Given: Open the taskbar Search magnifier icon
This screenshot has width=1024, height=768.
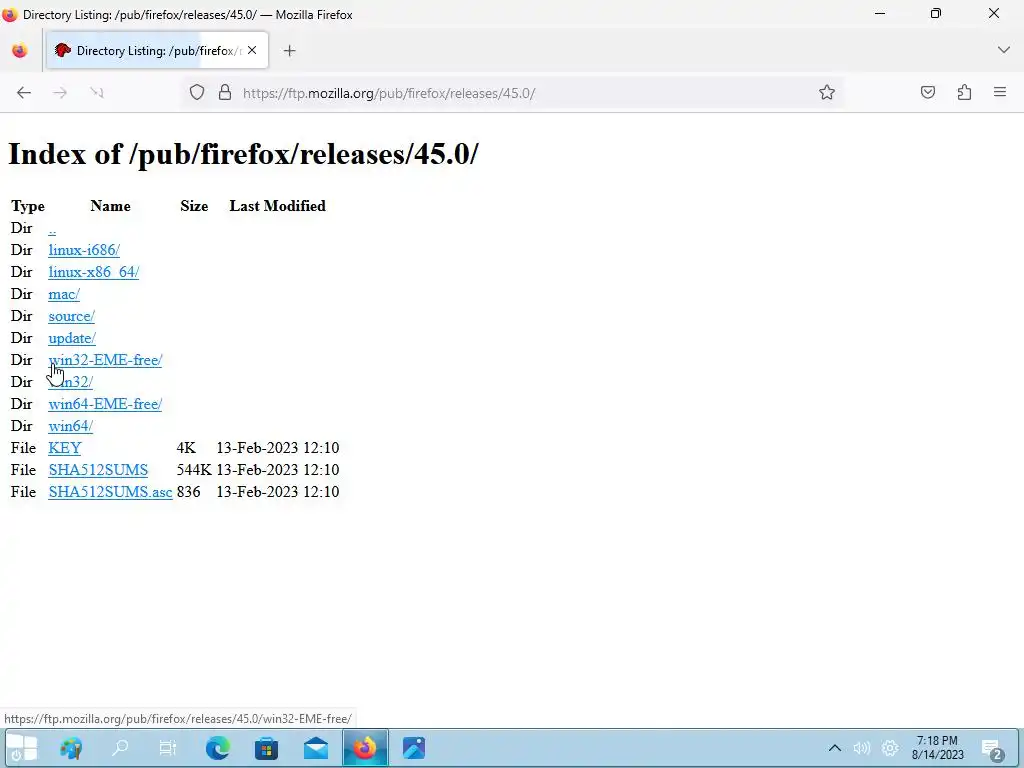Looking at the screenshot, I should coord(120,748).
